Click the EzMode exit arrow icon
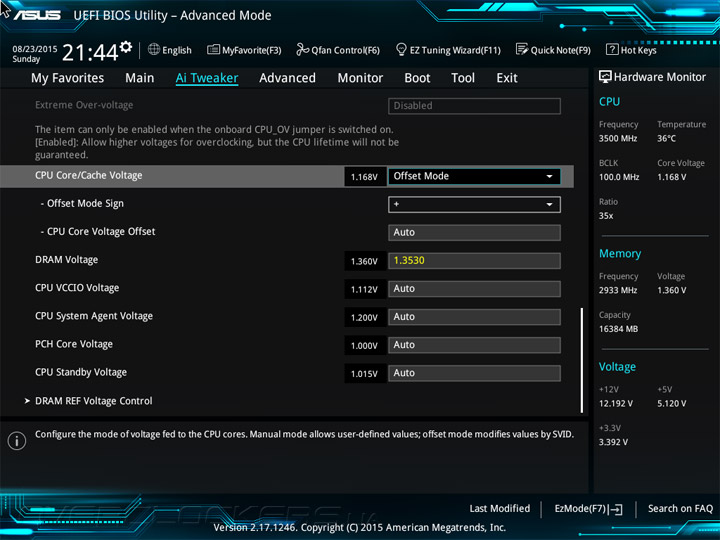This screenshot has width=720, height=540. [615, 509]
